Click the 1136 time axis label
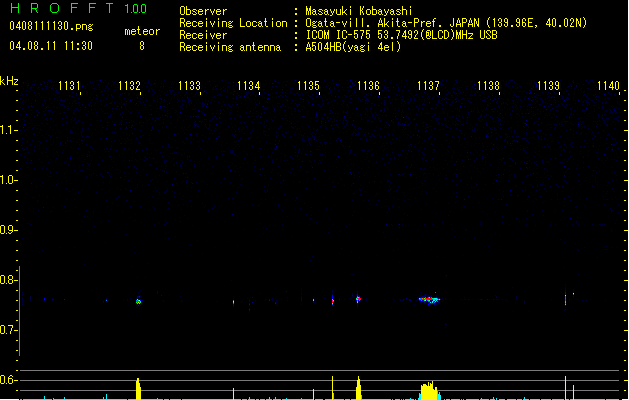 [368, 86]
